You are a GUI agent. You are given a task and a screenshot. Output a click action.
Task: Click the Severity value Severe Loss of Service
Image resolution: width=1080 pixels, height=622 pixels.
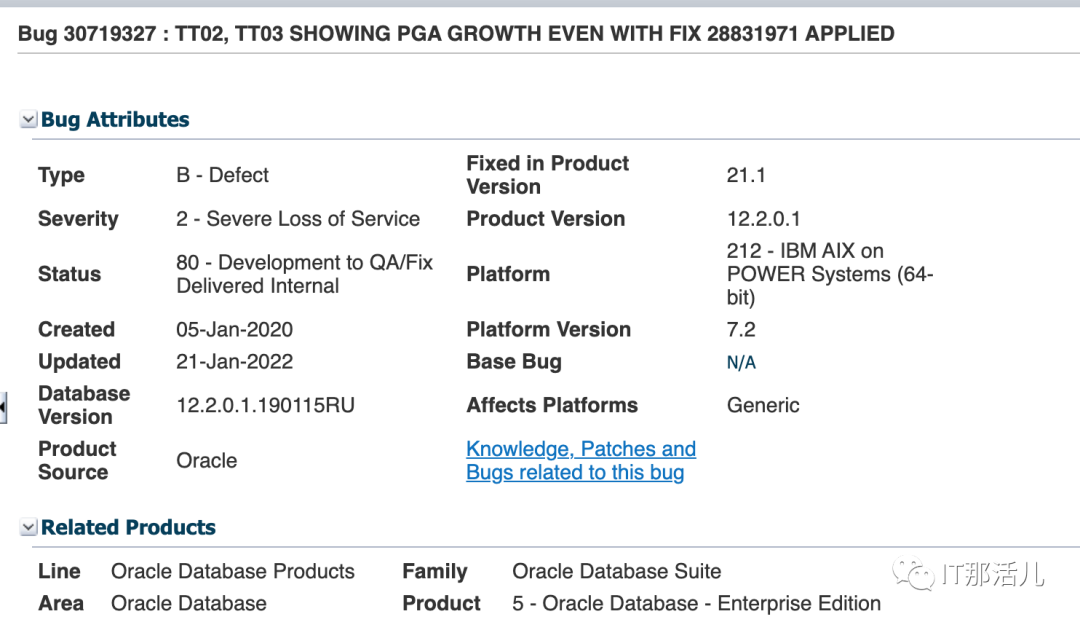(298, 219)
